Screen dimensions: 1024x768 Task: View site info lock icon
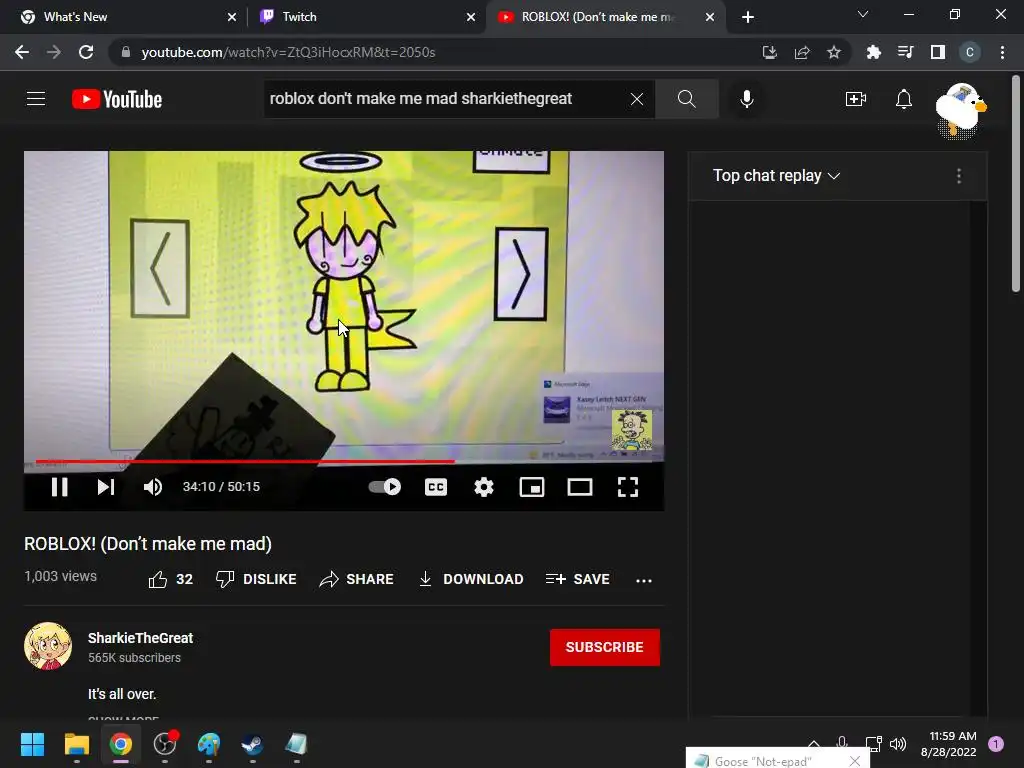(x=126, y=52)
